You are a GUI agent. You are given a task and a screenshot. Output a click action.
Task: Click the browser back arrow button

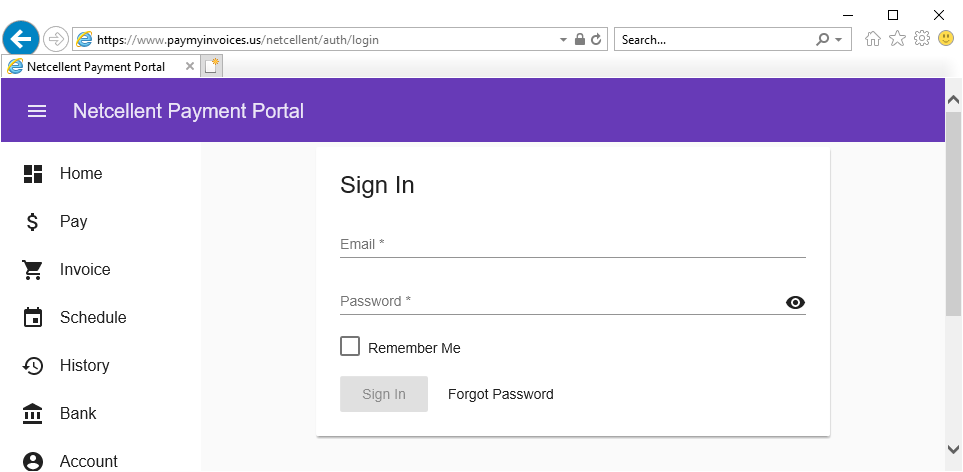coord(21,39)
